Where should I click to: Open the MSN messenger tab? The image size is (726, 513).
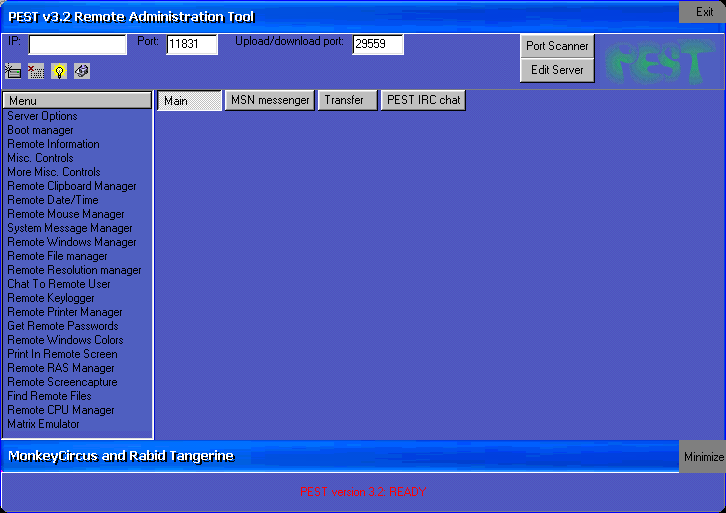[270, 100]
